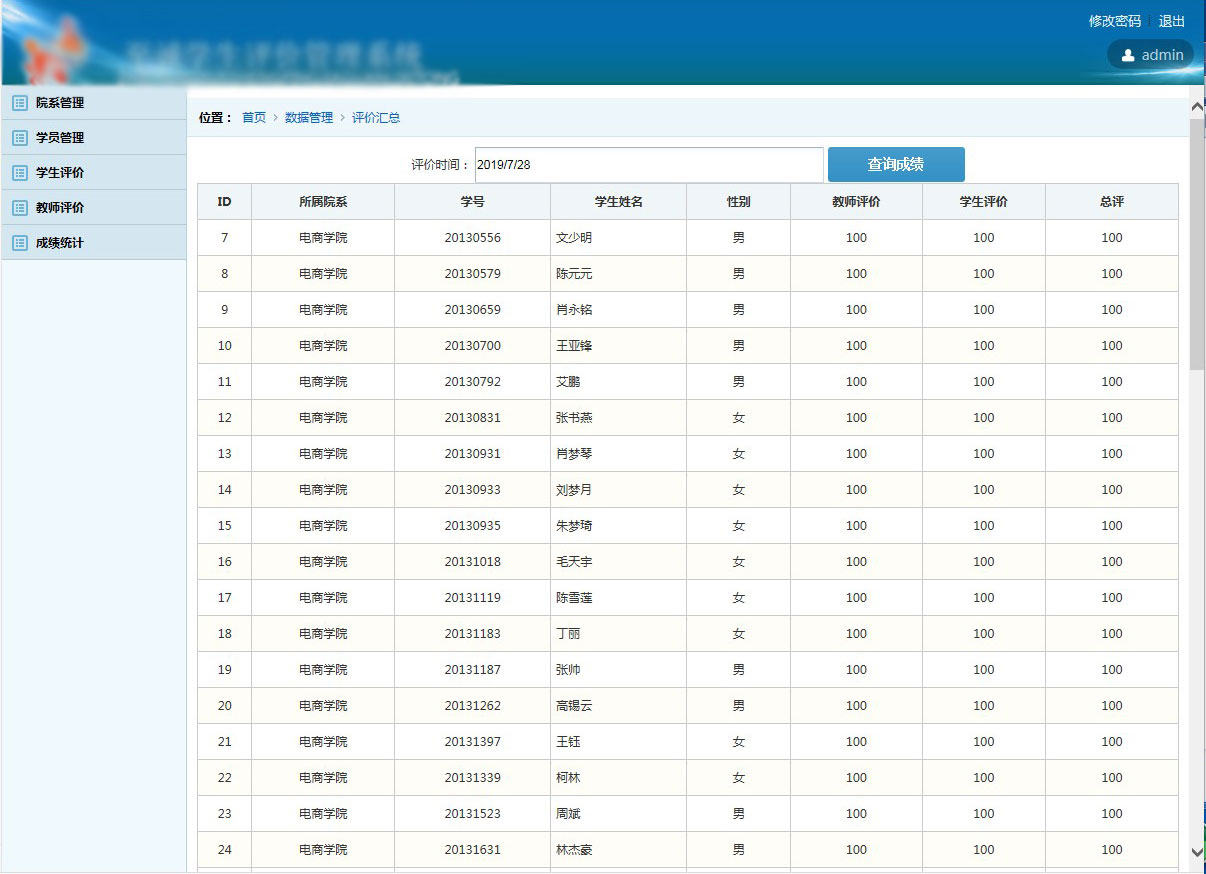This screenshot has height=874, width=1206.
Task: Click the list icon beside 学生评价
Action: tap(19, 173)
